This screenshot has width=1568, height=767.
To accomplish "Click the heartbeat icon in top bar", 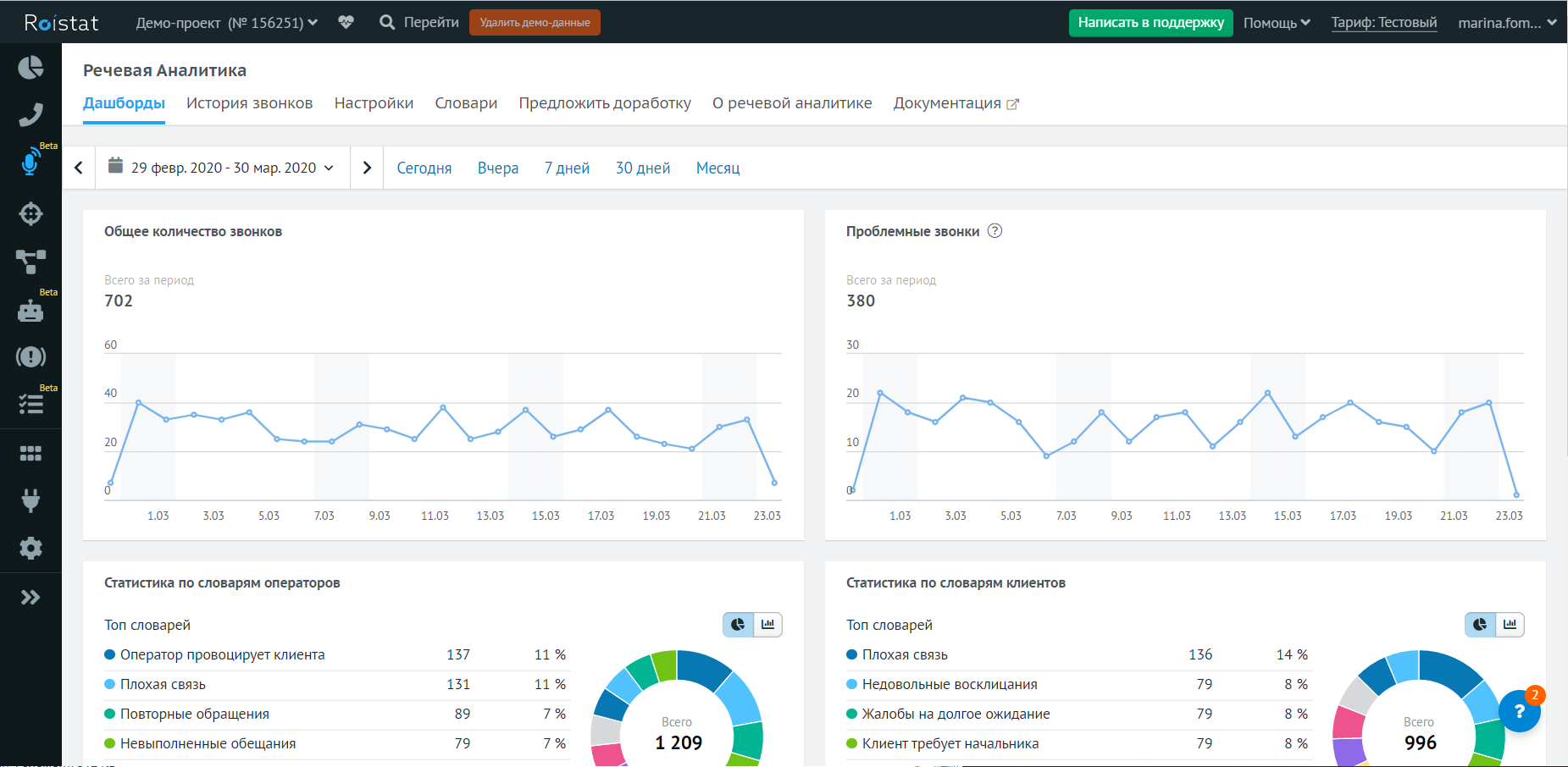I will click(346, 22).
